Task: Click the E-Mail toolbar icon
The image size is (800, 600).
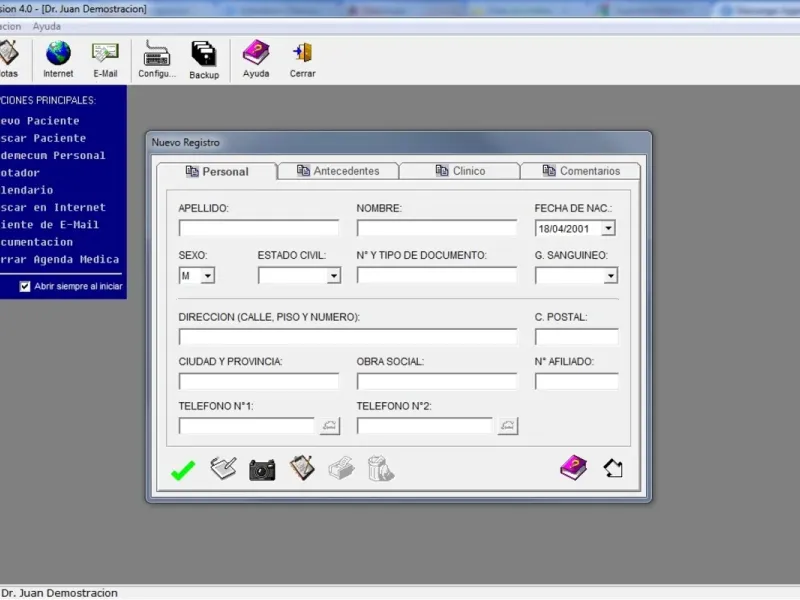Action: (x=105, y=55)
